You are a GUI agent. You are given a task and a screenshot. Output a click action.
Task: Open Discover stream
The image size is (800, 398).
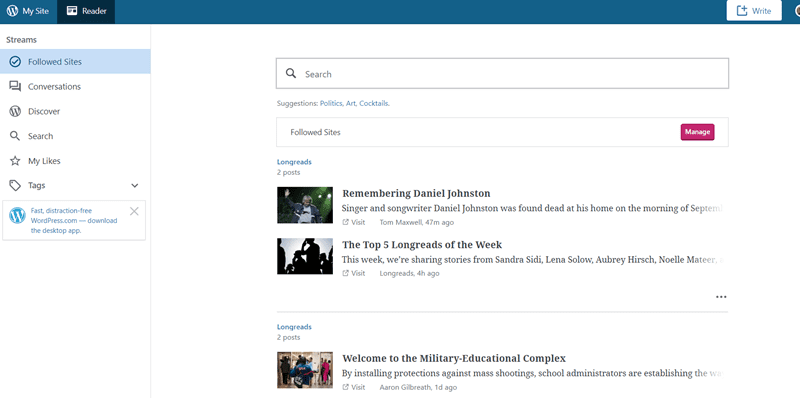pos(75,111)
